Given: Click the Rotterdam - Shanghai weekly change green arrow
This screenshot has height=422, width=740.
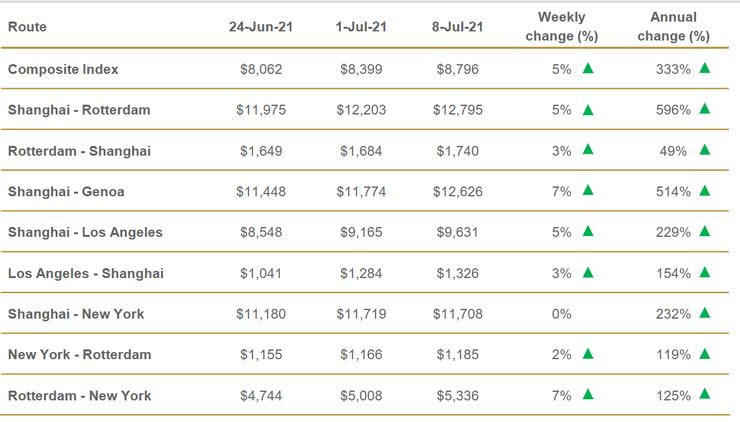Looking at the screenshot, I should 588,150.
